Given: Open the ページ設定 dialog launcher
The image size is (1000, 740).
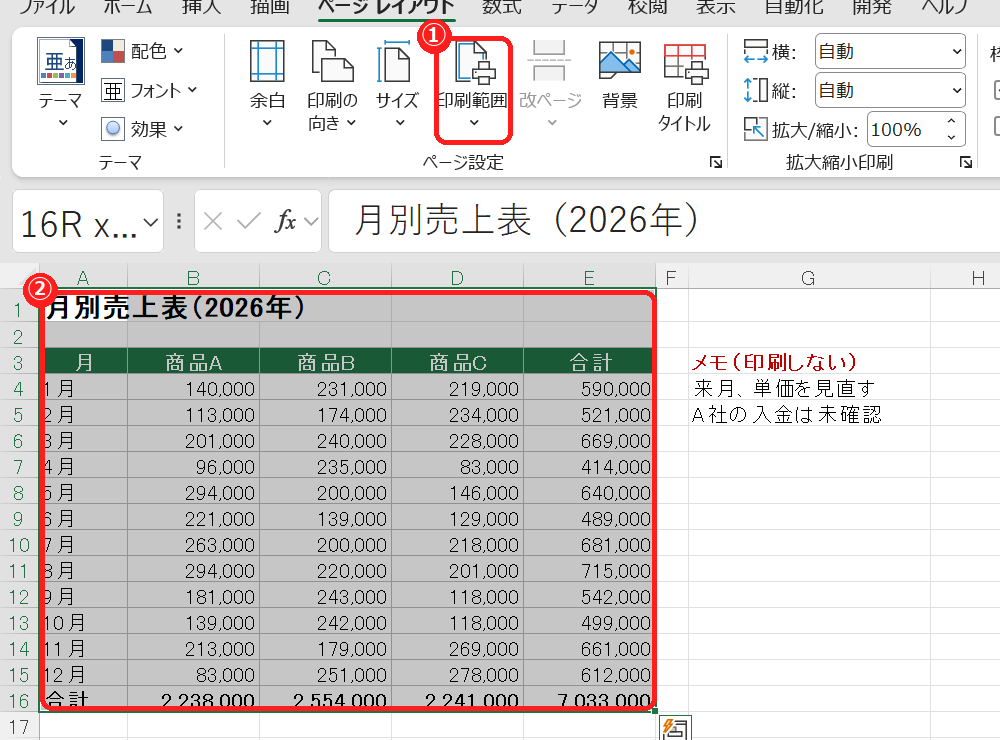Looking at the screenshot, I should click(x=716, y=163).
